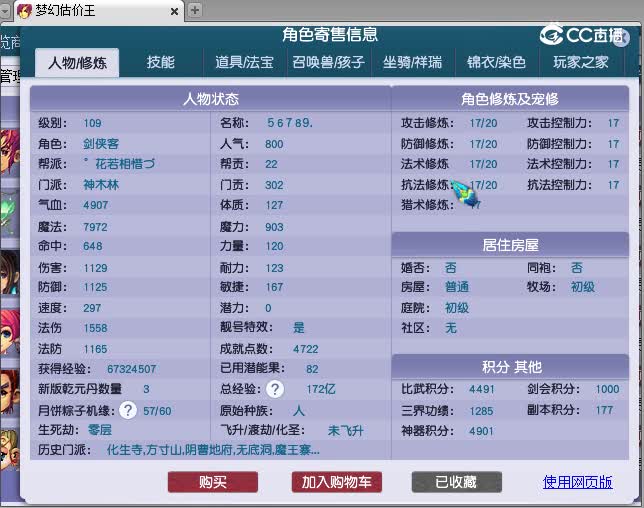Click the 角色修炼及宠修 section header
The height and width of the screenshot is (508, 644).
[510, 99]
